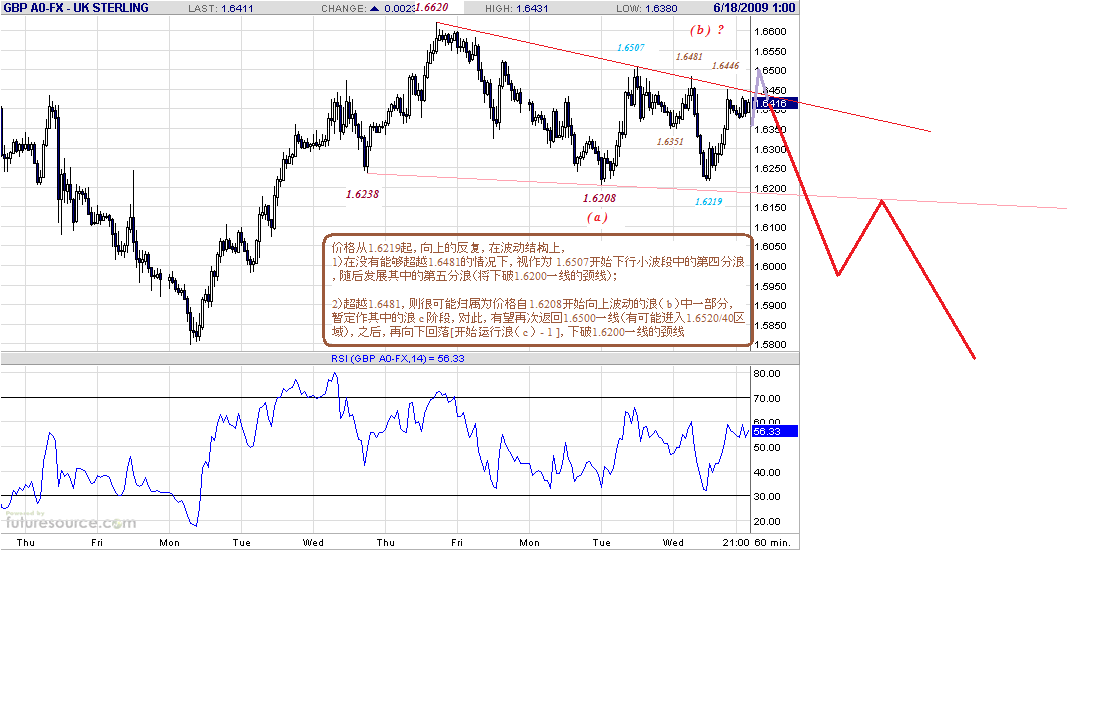Click the 1.6550 price axis label
This screenshot has width=1103, height=710.
pos(770,51)
